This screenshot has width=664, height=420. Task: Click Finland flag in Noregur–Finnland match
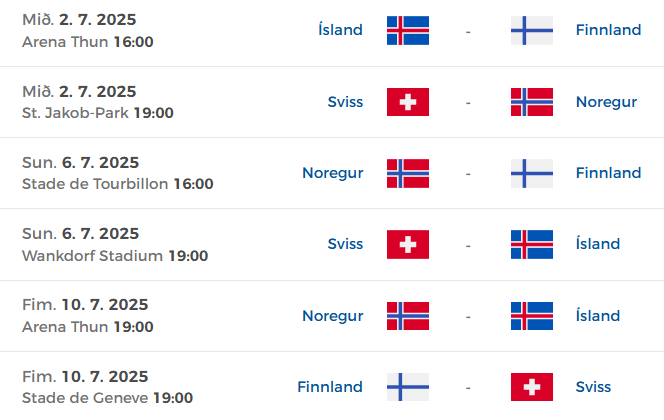[x=532, y=173]
